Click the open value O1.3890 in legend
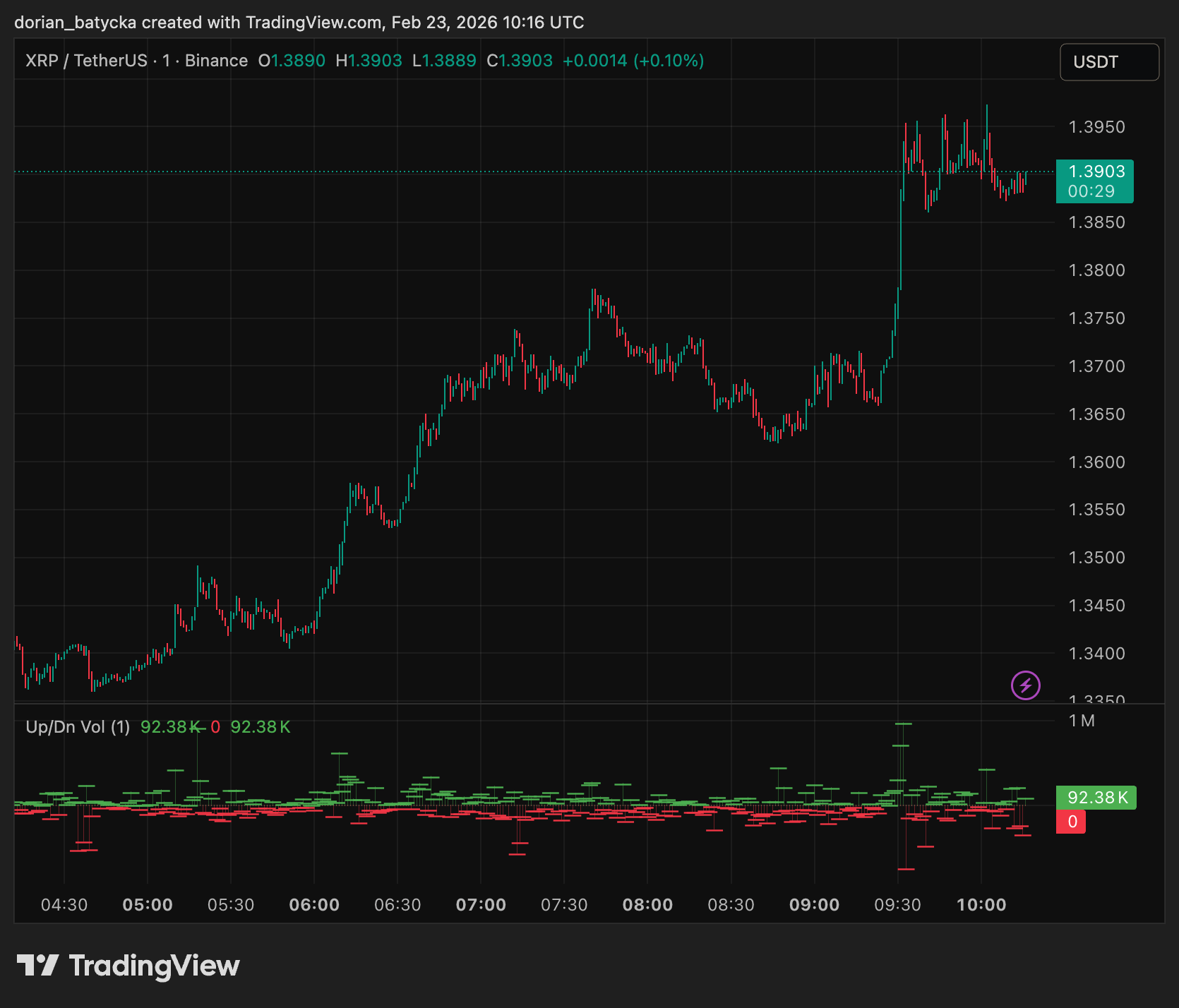 click(x=291, y=61)
